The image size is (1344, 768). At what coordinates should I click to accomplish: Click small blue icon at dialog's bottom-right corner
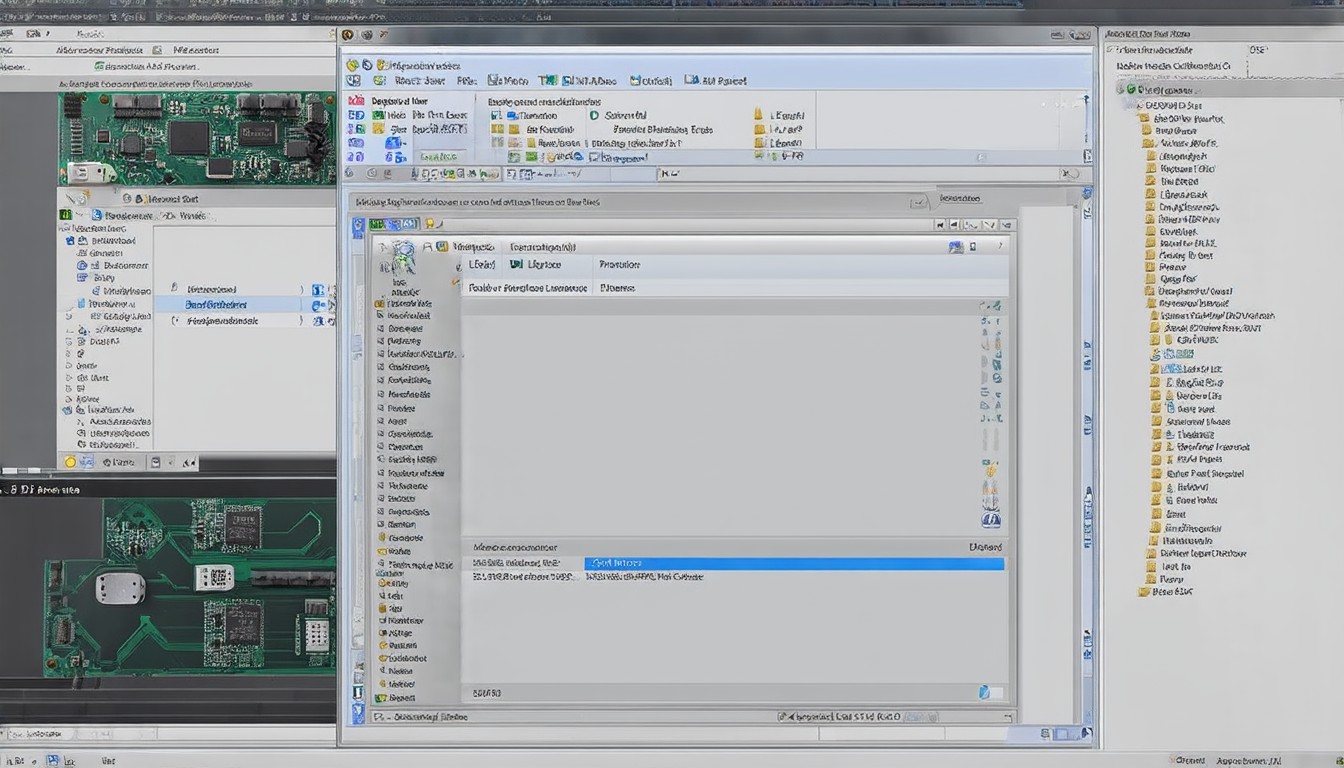click(984, 692)
